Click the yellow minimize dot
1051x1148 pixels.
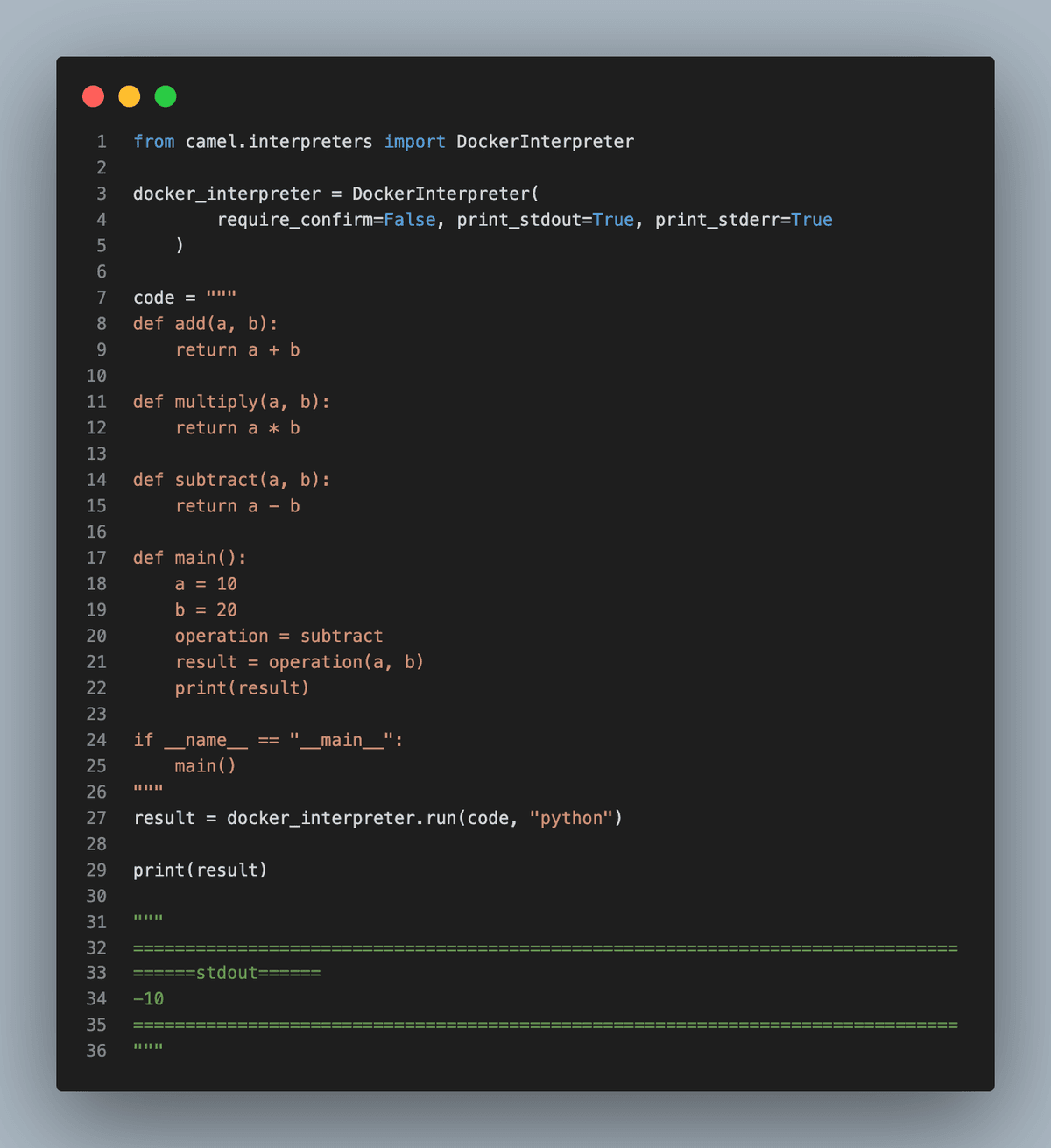[x=130, y=96]
